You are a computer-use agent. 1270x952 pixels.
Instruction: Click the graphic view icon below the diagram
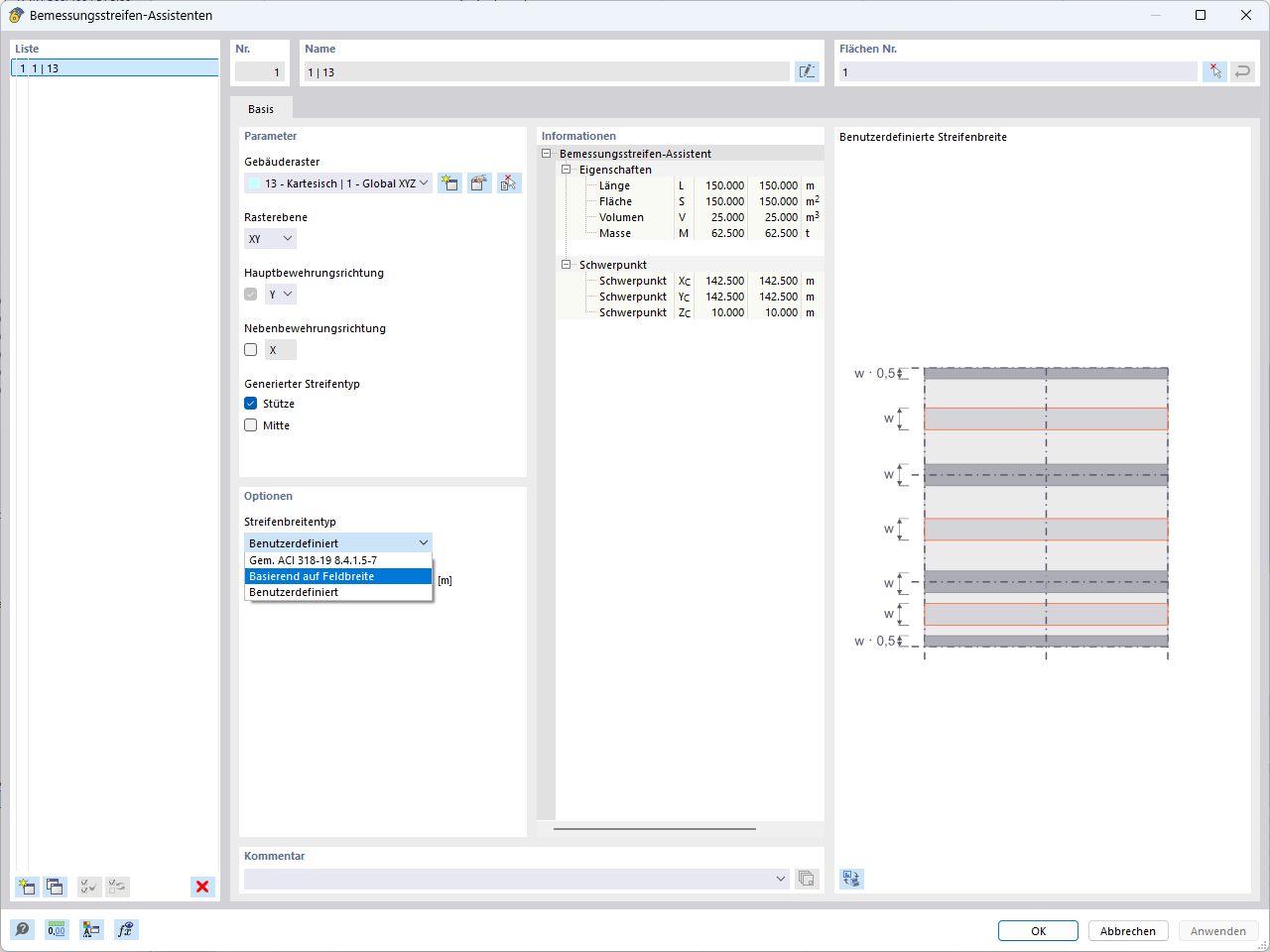851,879
